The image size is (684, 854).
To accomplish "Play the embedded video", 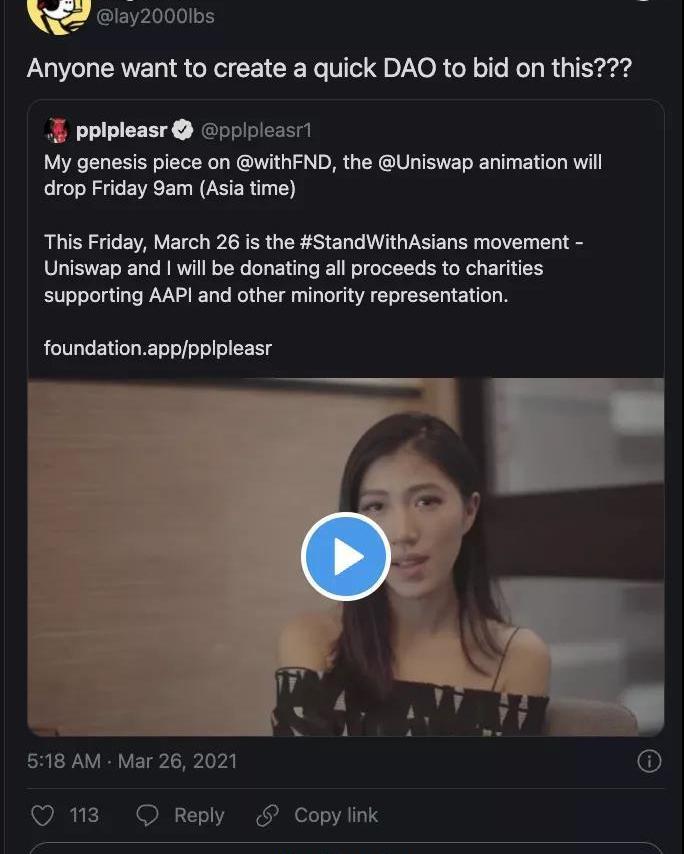I will 345,556.
